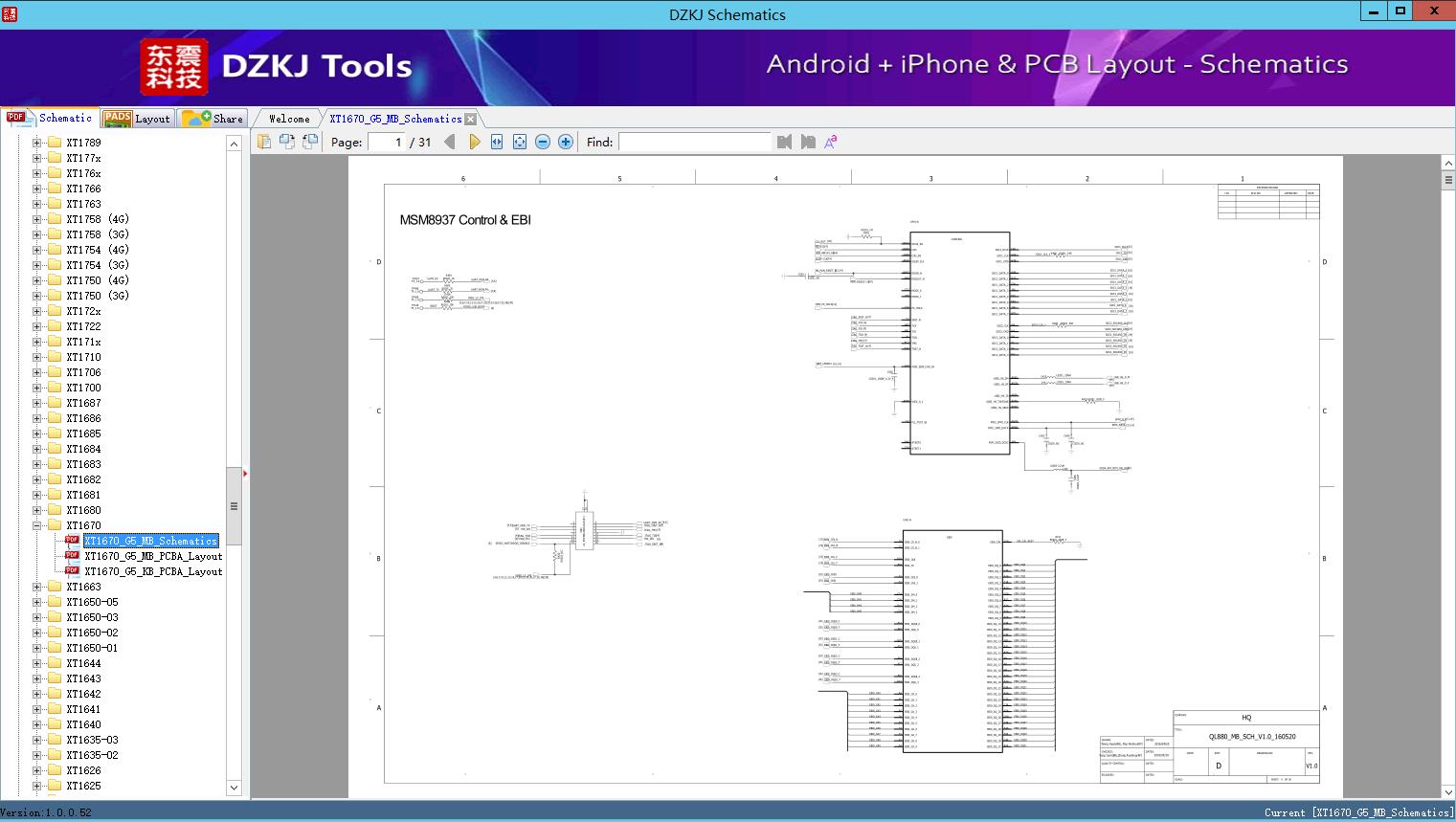The image size is (1456, 822).
Task: Select the XT1670_G5_MB_Schematics document tab
Action: tap(395, 119)
